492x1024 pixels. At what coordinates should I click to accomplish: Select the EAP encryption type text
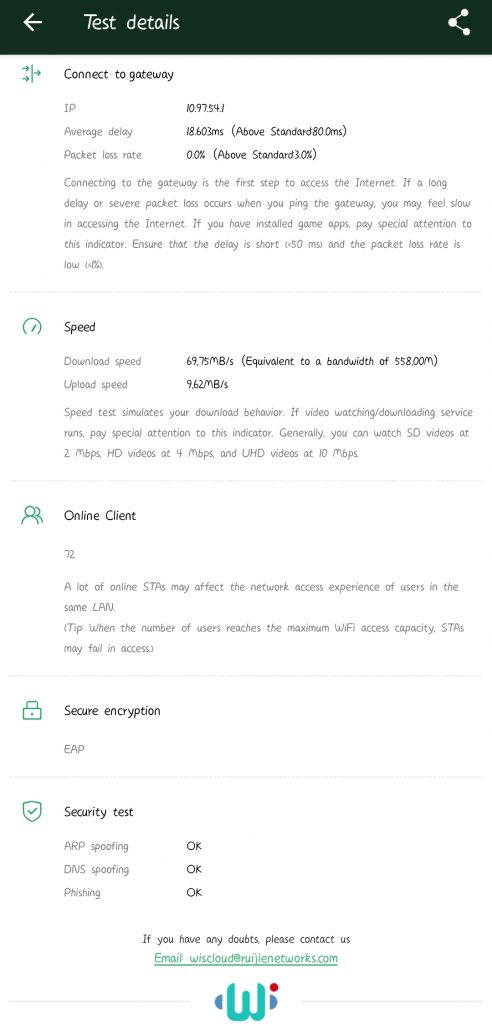pyautogui.click(x=74, y=749)
